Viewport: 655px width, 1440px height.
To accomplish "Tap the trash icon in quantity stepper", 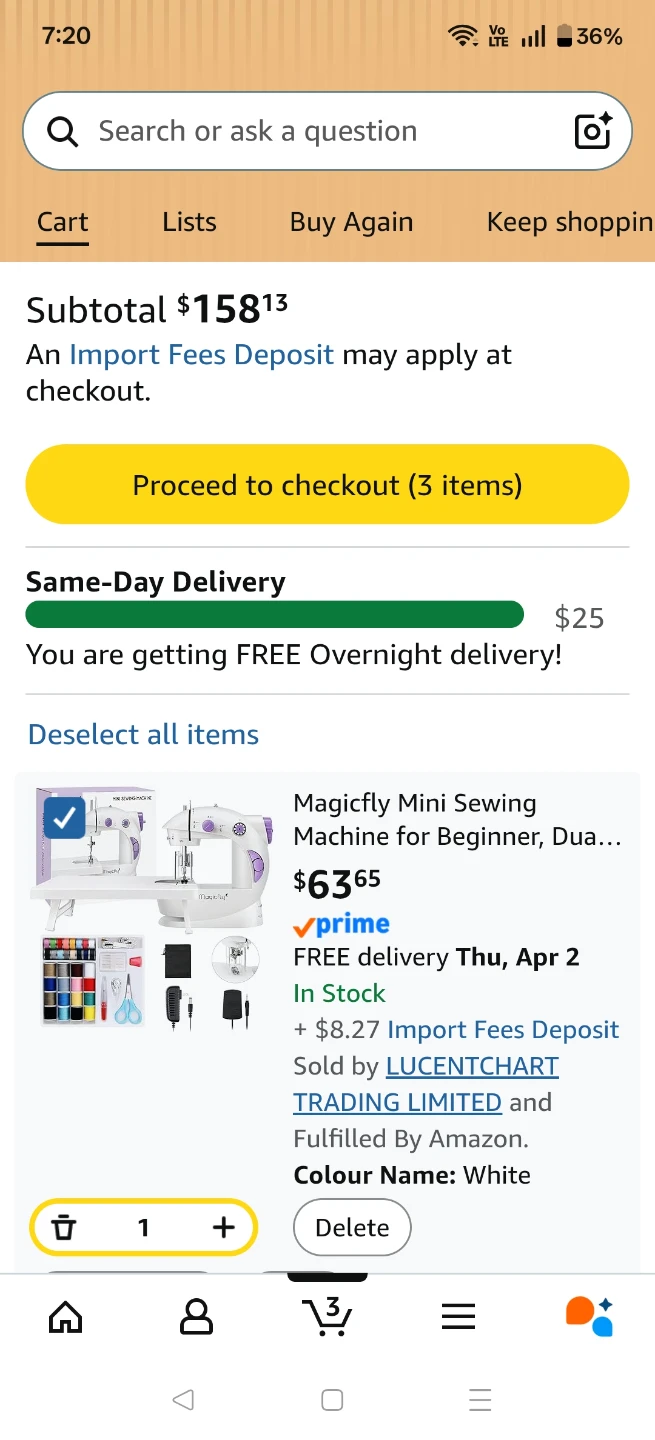I will 64,1227.
